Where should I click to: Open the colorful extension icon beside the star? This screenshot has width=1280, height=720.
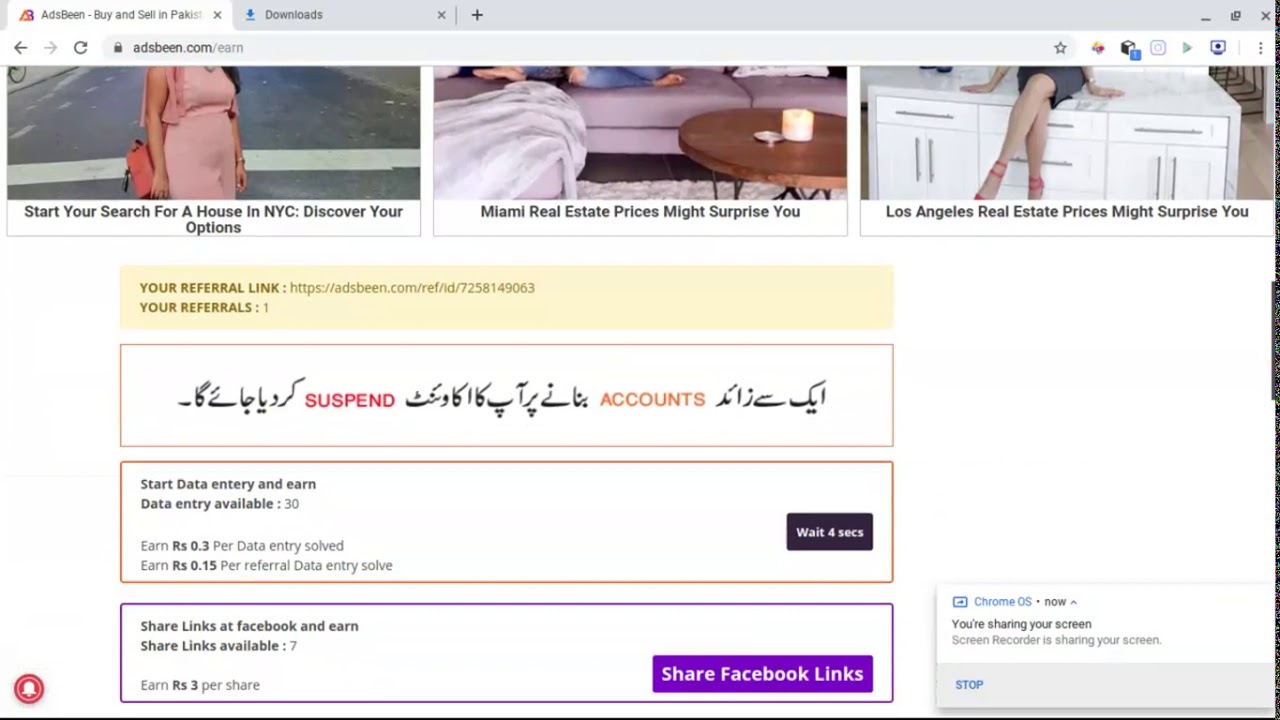click(x=1098, y=47)
